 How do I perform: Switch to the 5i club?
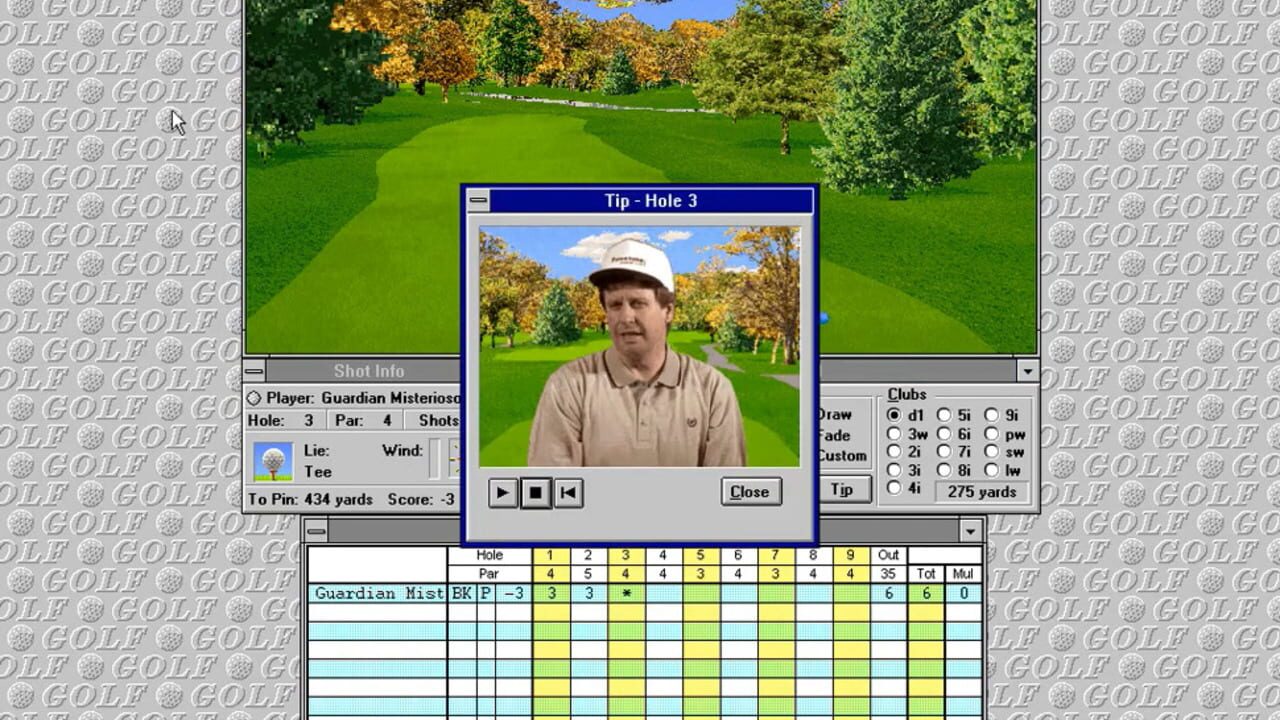click(x=954, y=415)
